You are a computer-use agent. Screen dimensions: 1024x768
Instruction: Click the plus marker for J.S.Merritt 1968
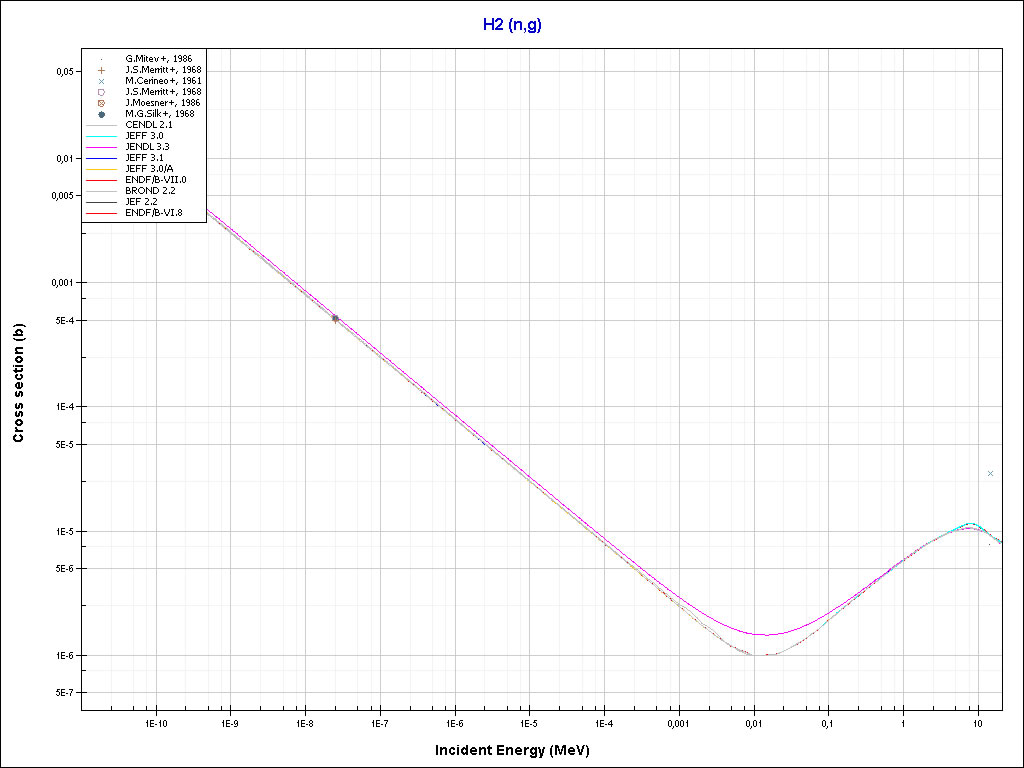102,70
